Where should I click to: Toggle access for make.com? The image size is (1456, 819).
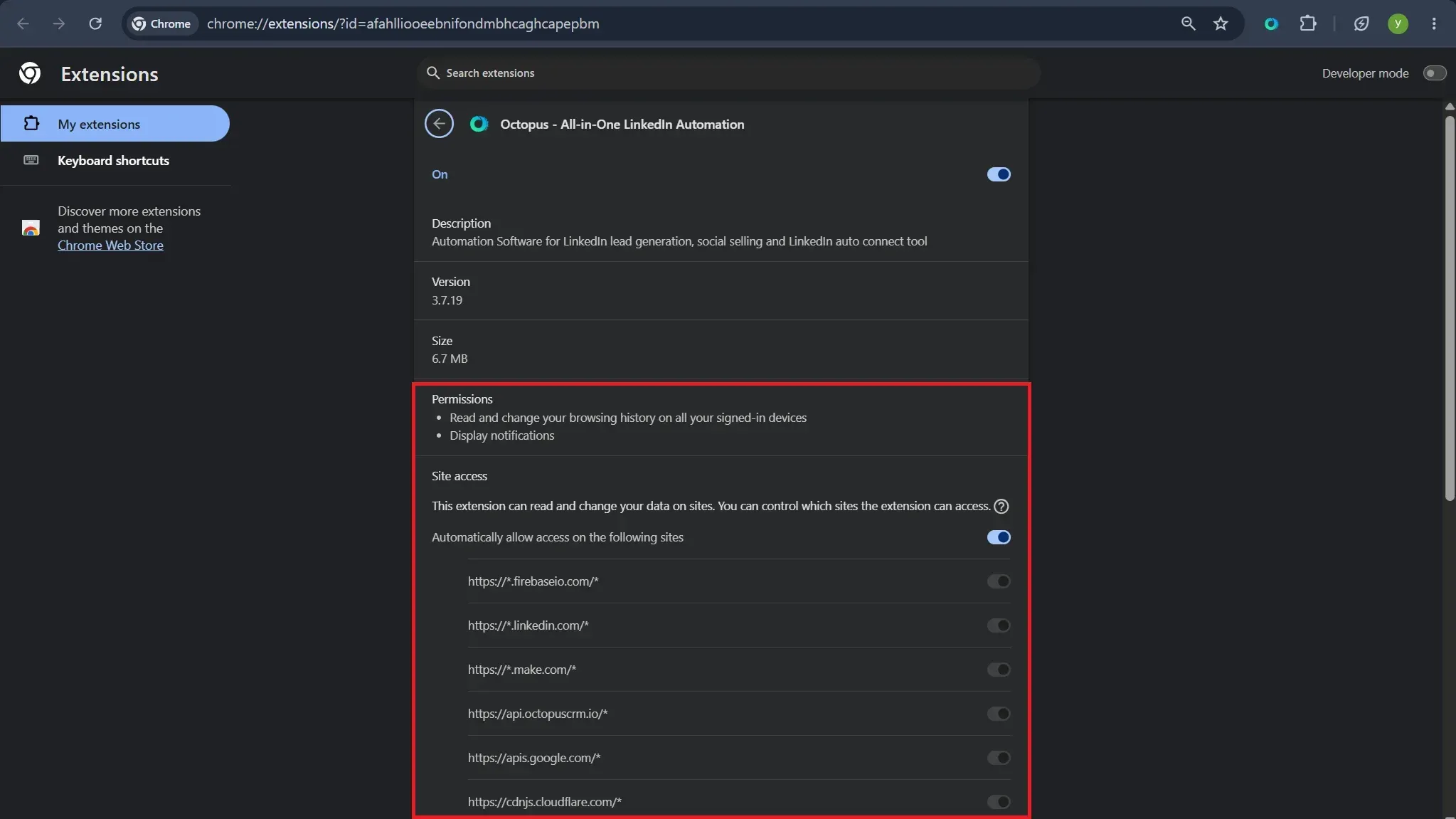pyautogui.click(x=999, y=670)
